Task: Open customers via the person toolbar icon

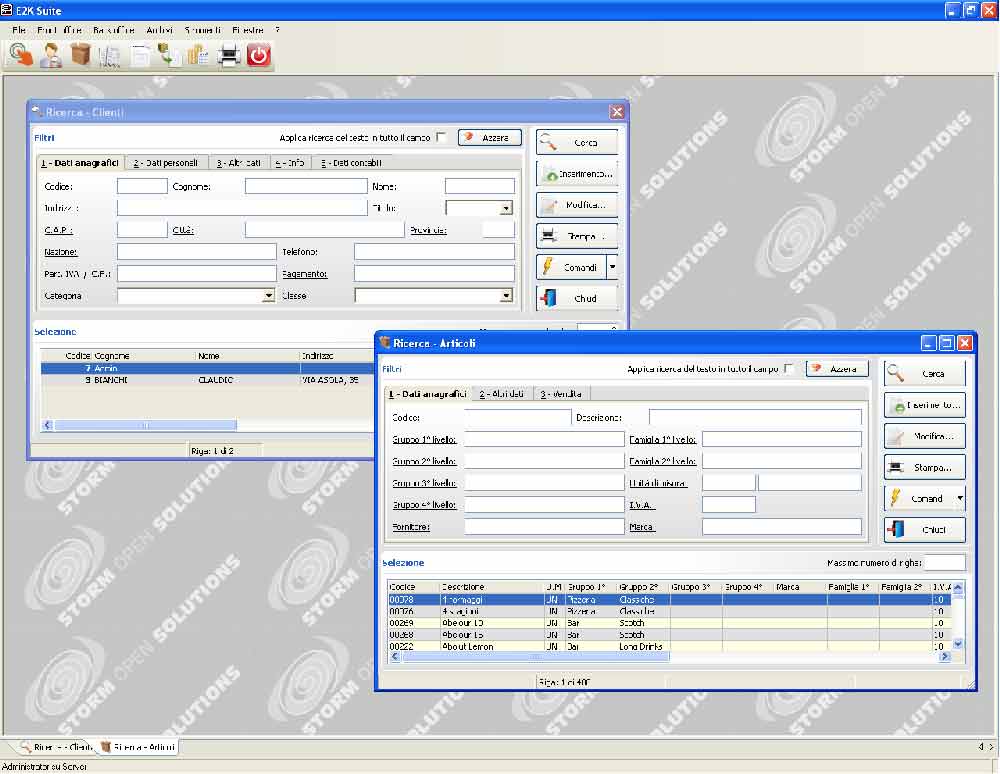Action: coord(50,56)
